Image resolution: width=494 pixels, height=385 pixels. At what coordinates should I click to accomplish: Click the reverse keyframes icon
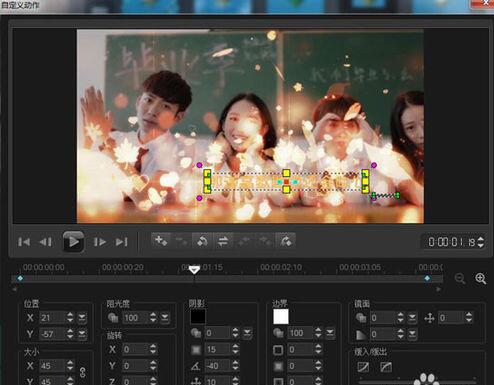[202, 241]
